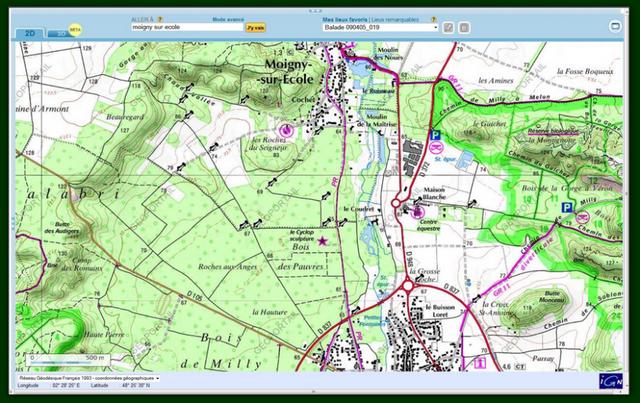Switch to the 2D map tab
Viewport: 640px width, 403px height.
coord(29,33)
